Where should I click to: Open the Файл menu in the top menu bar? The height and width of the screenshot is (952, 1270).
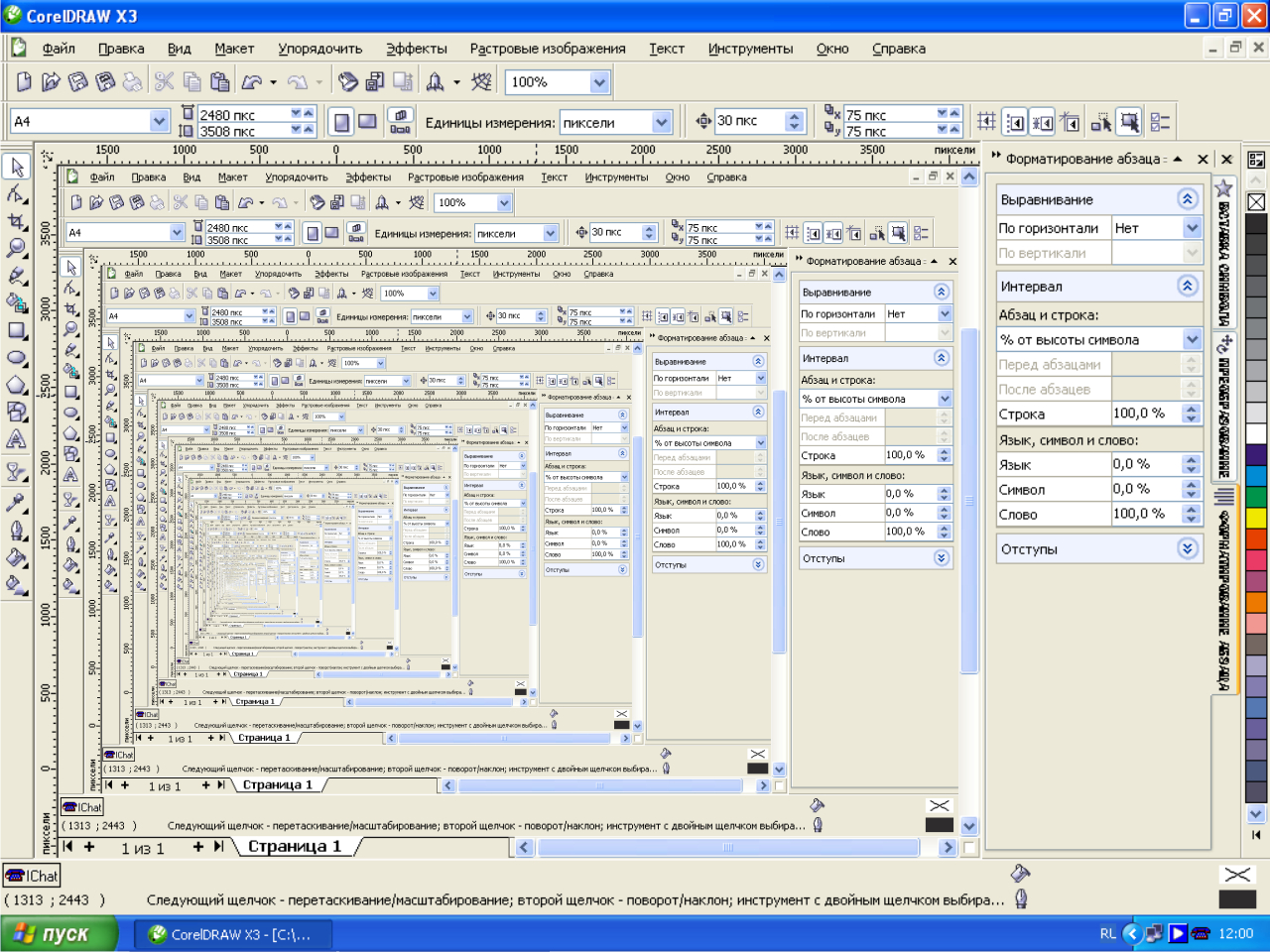[59, 48]
